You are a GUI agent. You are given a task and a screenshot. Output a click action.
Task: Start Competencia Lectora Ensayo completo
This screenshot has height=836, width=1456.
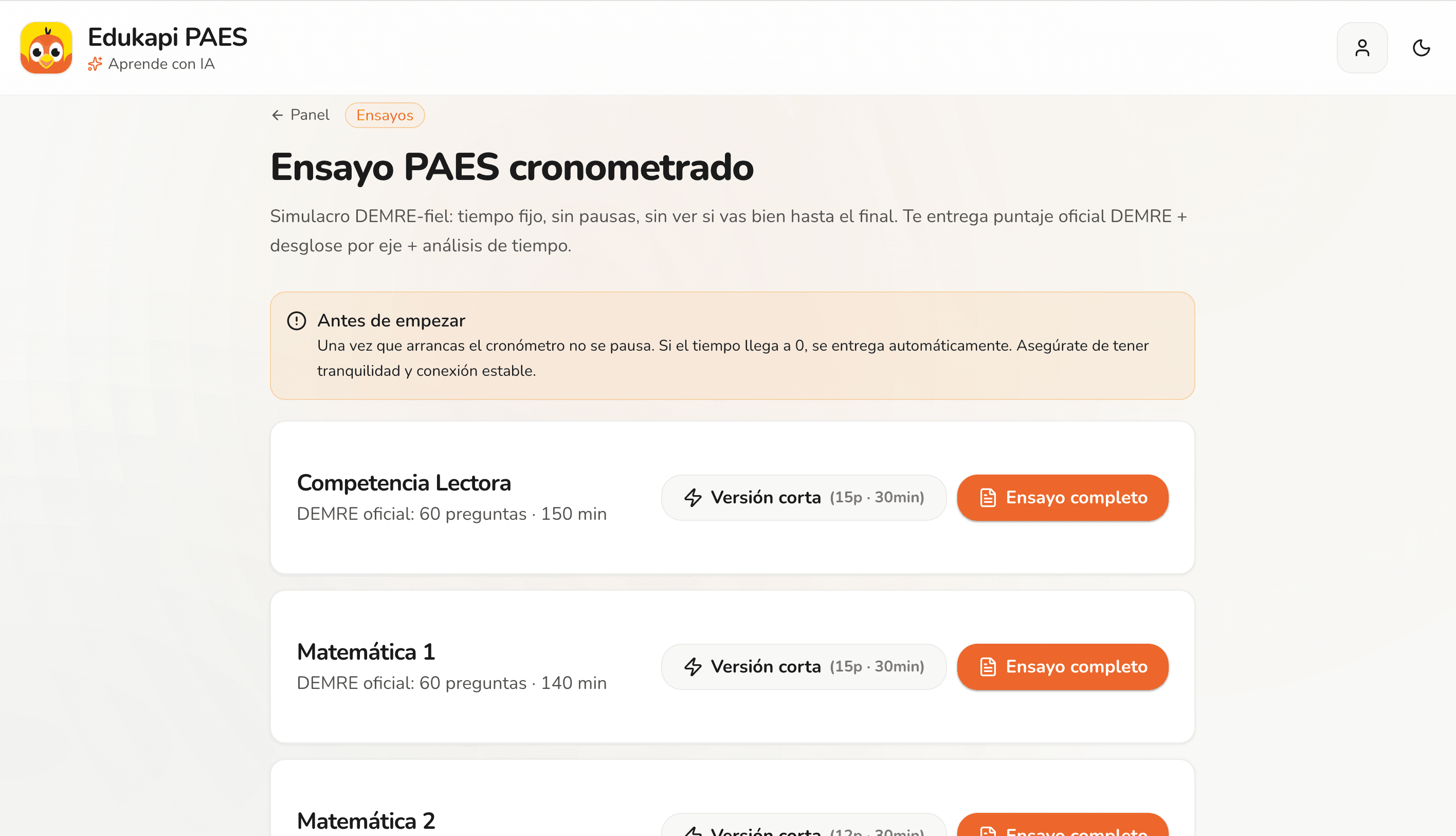[x=1062, y=497]
